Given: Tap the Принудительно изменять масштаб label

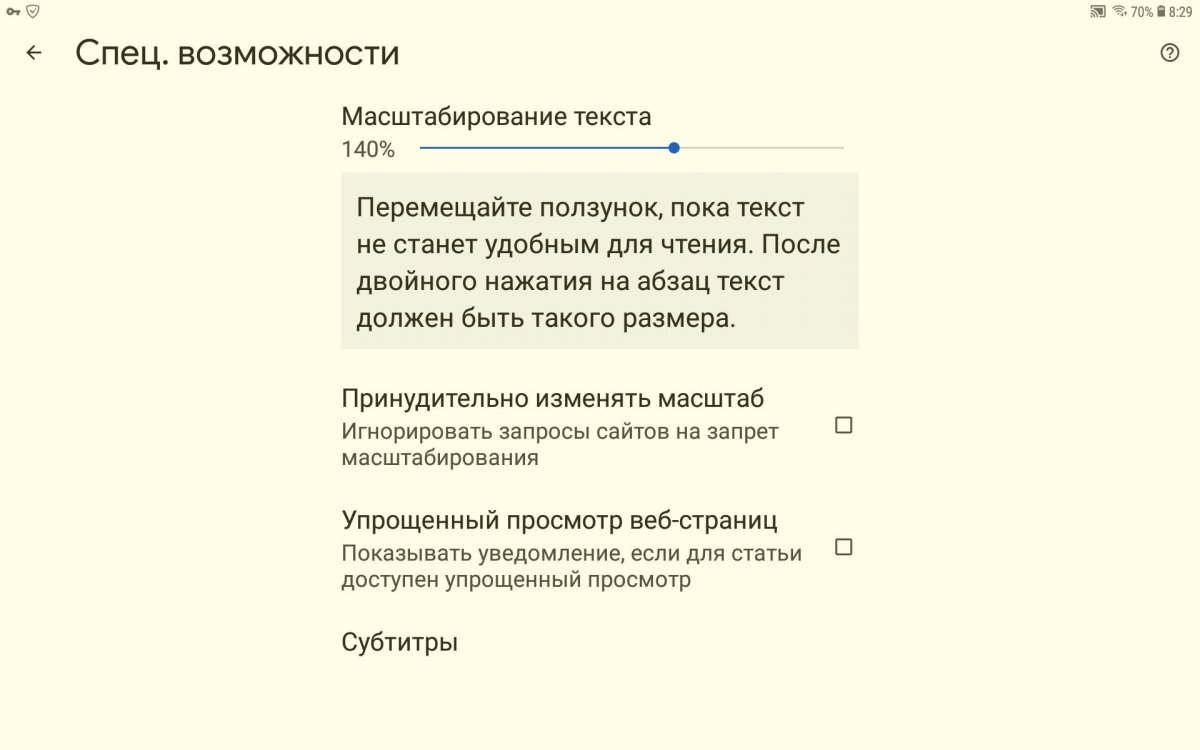Looking at the screenshot, I should tap(553, 398).
